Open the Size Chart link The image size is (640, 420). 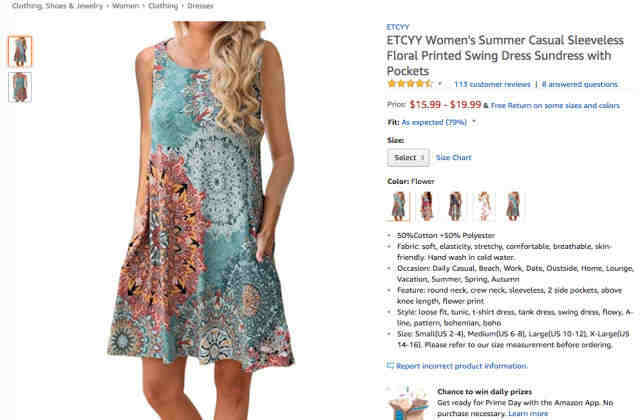pos(453,158)
